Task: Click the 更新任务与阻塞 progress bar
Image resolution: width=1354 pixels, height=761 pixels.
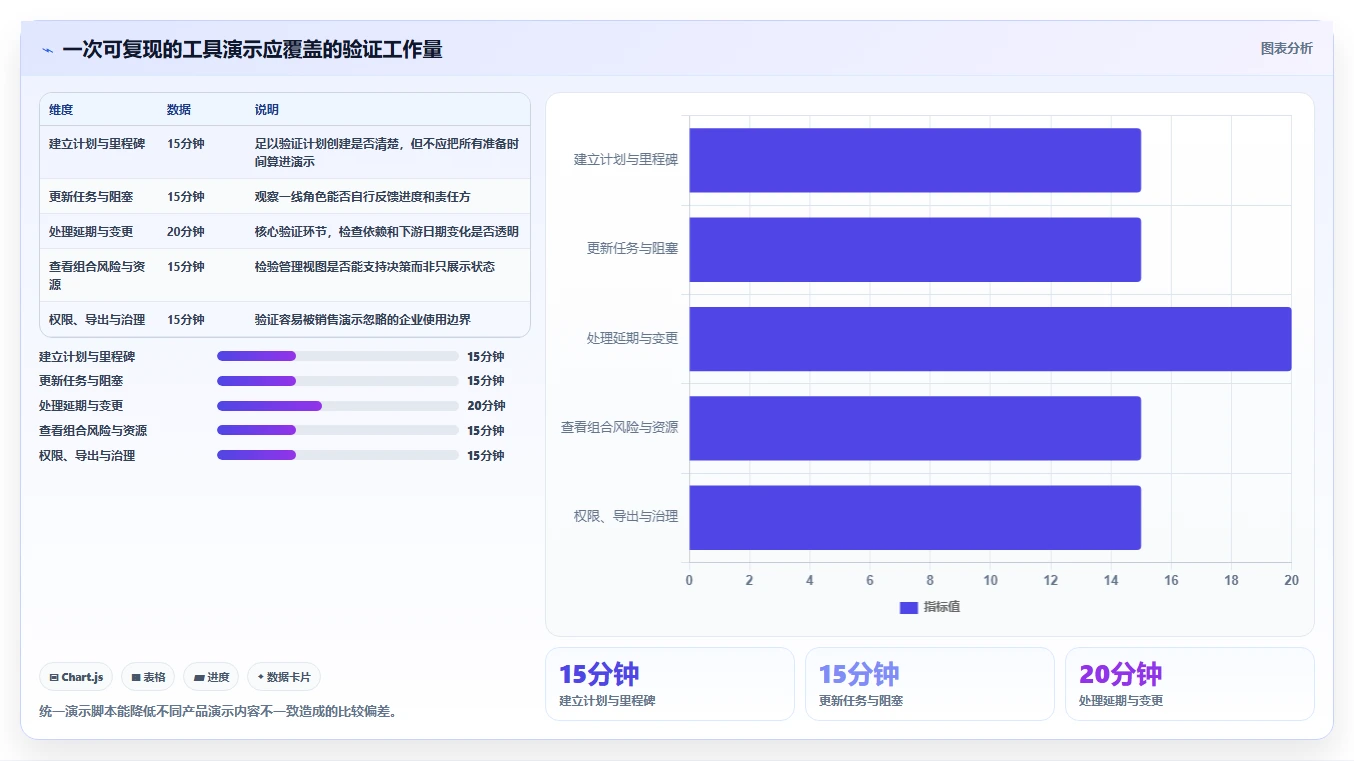Action: pyautogui.click(x=338, y=381)
